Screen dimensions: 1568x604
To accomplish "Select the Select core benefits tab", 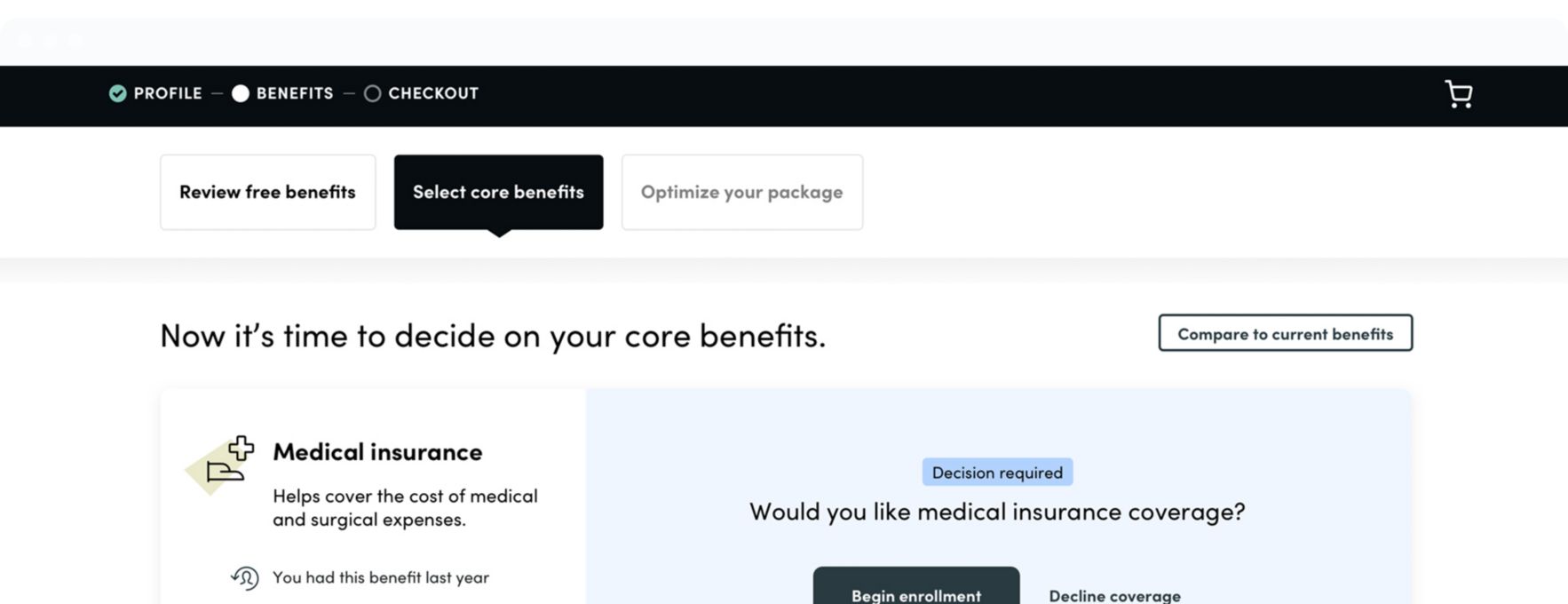I will tap(498, 192).
